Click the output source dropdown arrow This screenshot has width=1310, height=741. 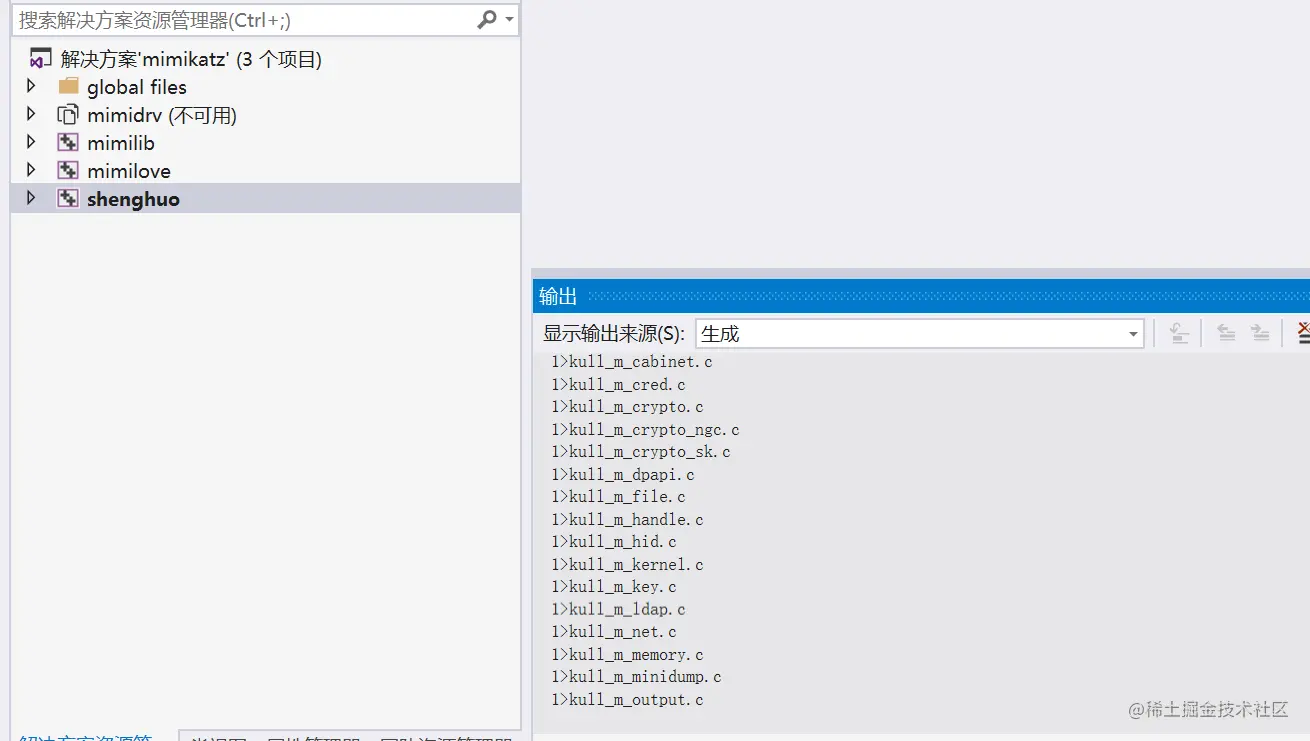pos(1133,334)
